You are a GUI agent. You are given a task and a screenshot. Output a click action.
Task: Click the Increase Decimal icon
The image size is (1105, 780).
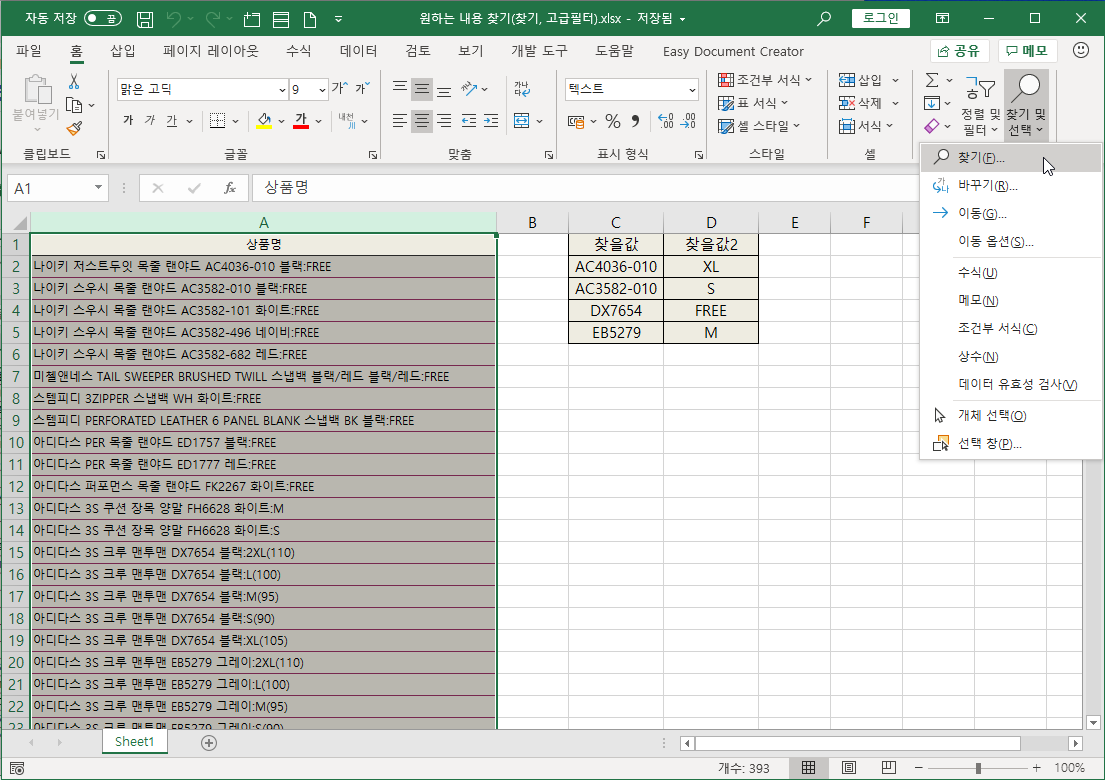pos(665,121)
